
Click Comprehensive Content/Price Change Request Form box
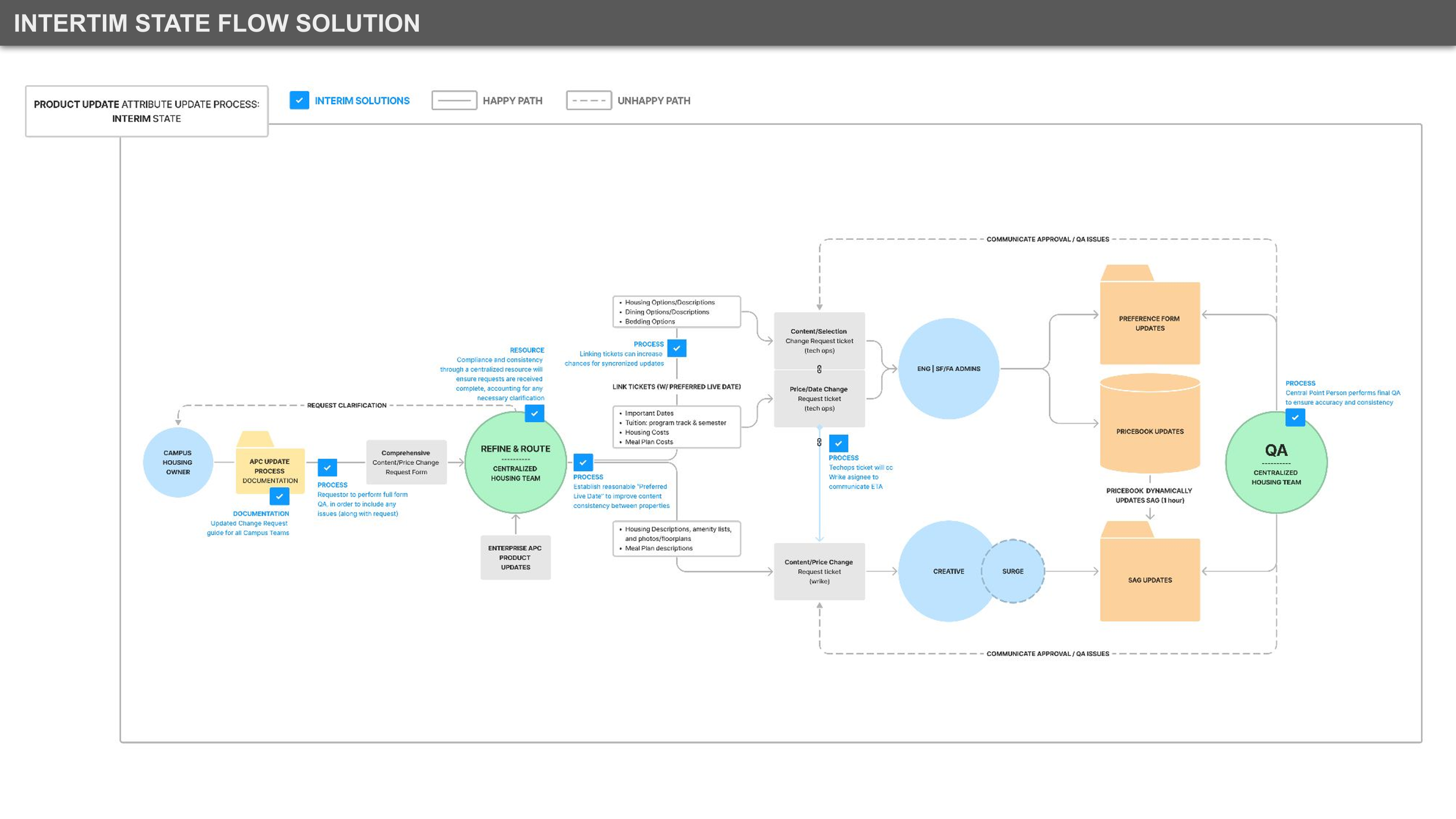click(406, 463)
